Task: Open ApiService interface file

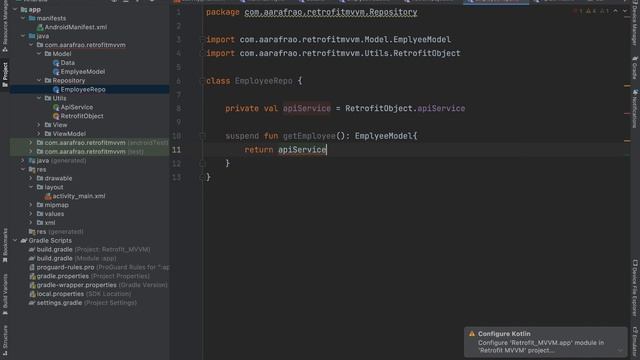Action: pos(77,107)
